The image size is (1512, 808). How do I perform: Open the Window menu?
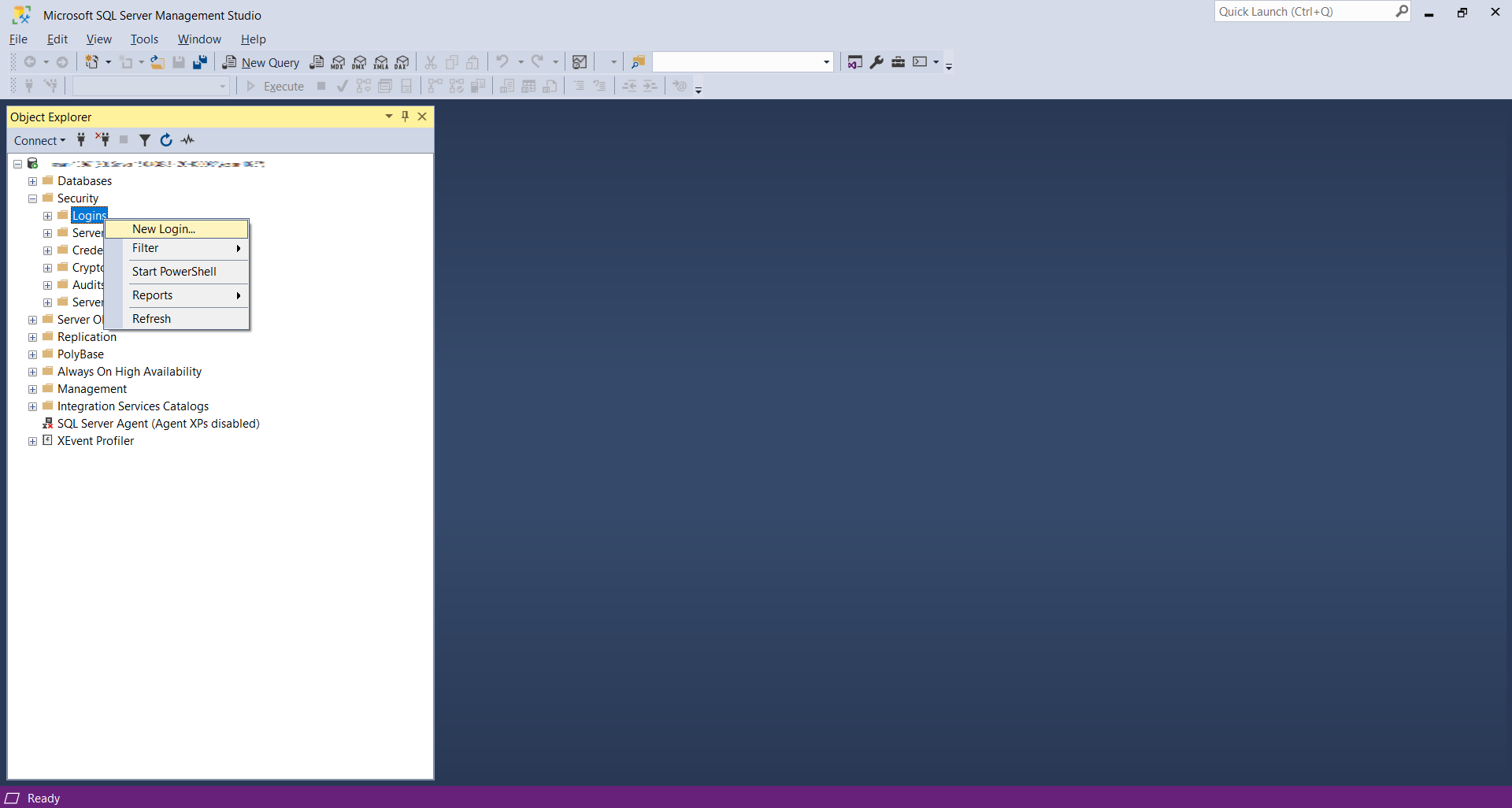pos(199,39)
